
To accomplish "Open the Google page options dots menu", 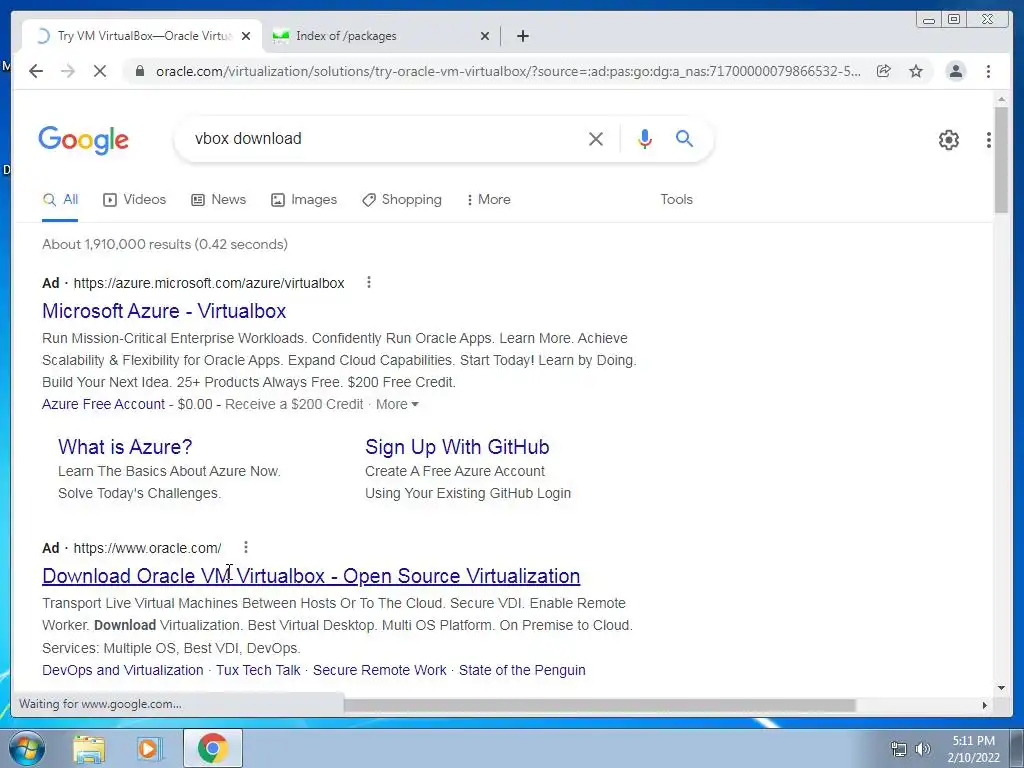I will [x=989, y=140].
